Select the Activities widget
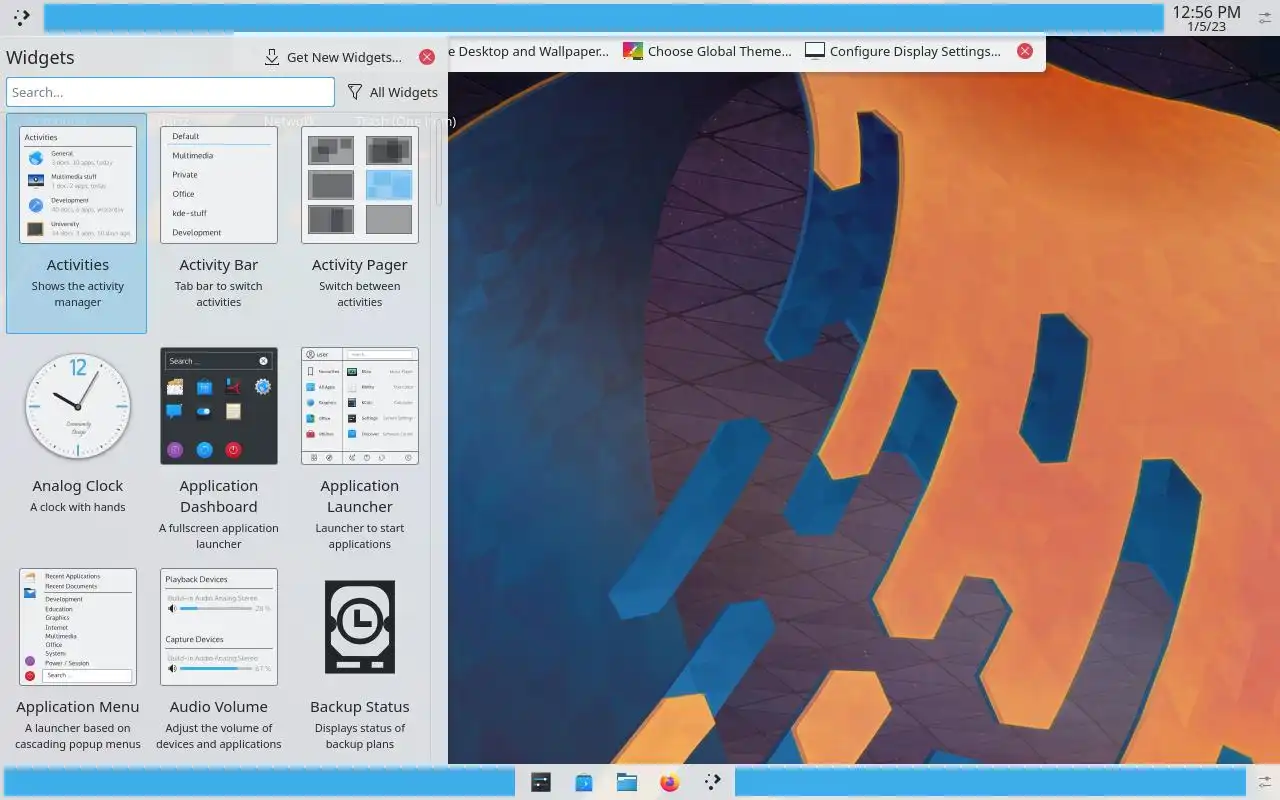 click(77, 223)
